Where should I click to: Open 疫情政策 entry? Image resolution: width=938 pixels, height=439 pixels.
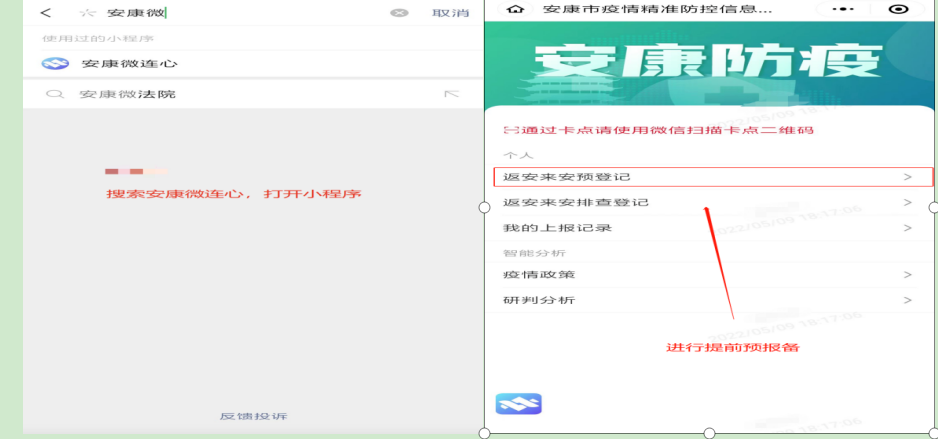click(x=709, y=275)
